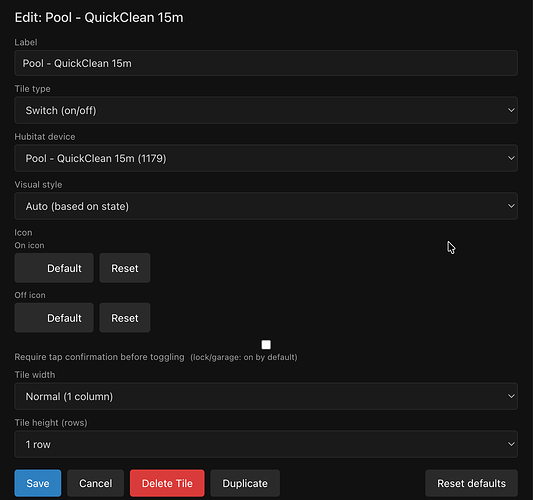Viewport: 533px width, 500px height.
Task: Reset the On icon
Action: click(125, 268)
